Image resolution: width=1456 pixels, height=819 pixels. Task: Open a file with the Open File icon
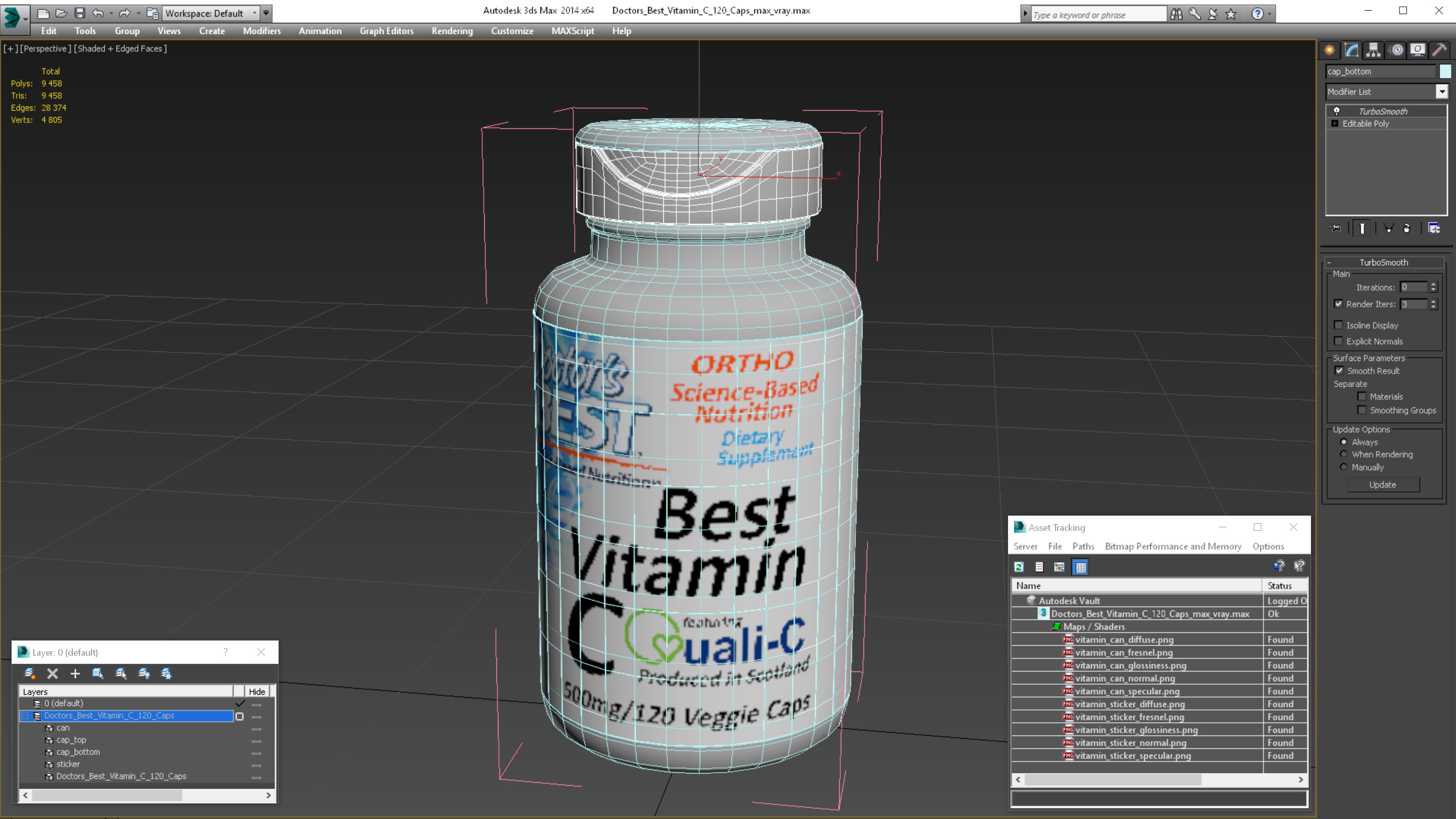pyautogui.click(x=62, y=13)
